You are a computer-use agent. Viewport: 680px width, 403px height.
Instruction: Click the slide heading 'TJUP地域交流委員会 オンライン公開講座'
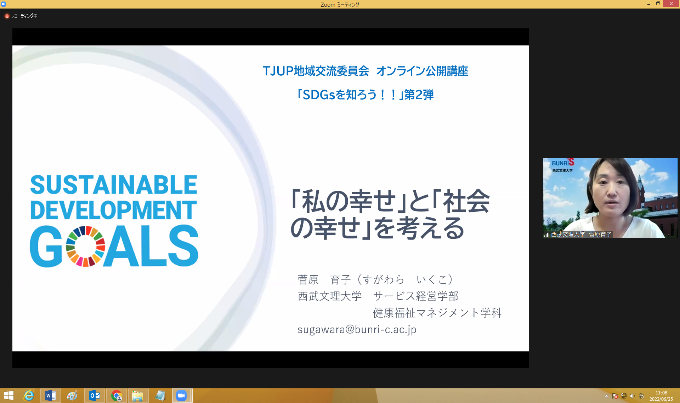click(365, 71)
